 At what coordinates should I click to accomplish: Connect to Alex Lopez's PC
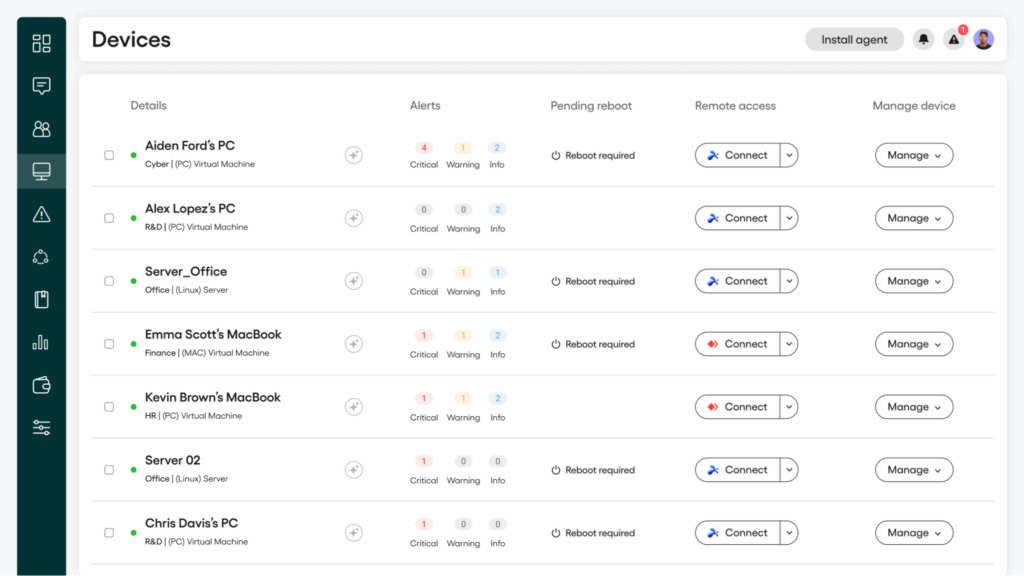pos(737,218)
